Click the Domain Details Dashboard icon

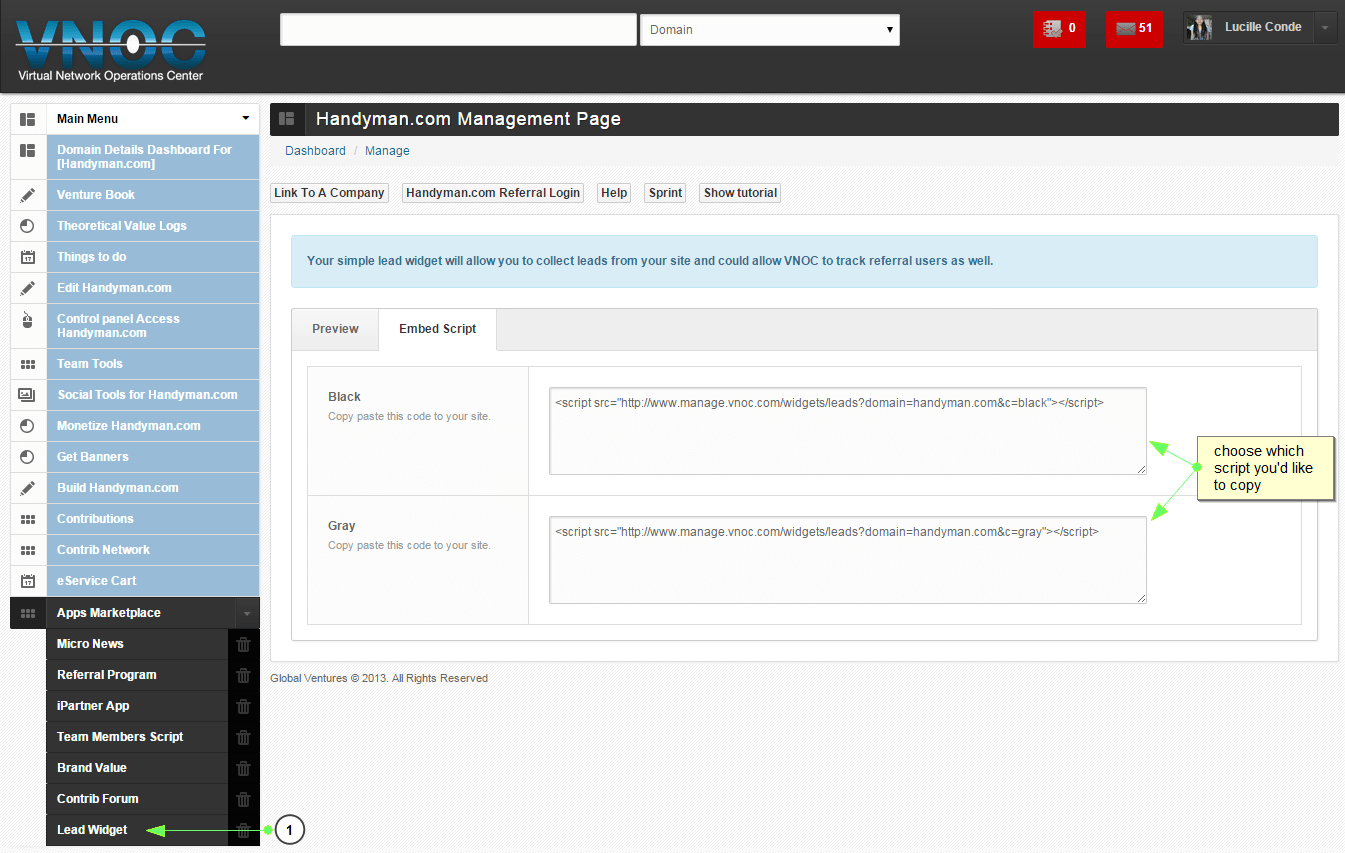[28, 150]
